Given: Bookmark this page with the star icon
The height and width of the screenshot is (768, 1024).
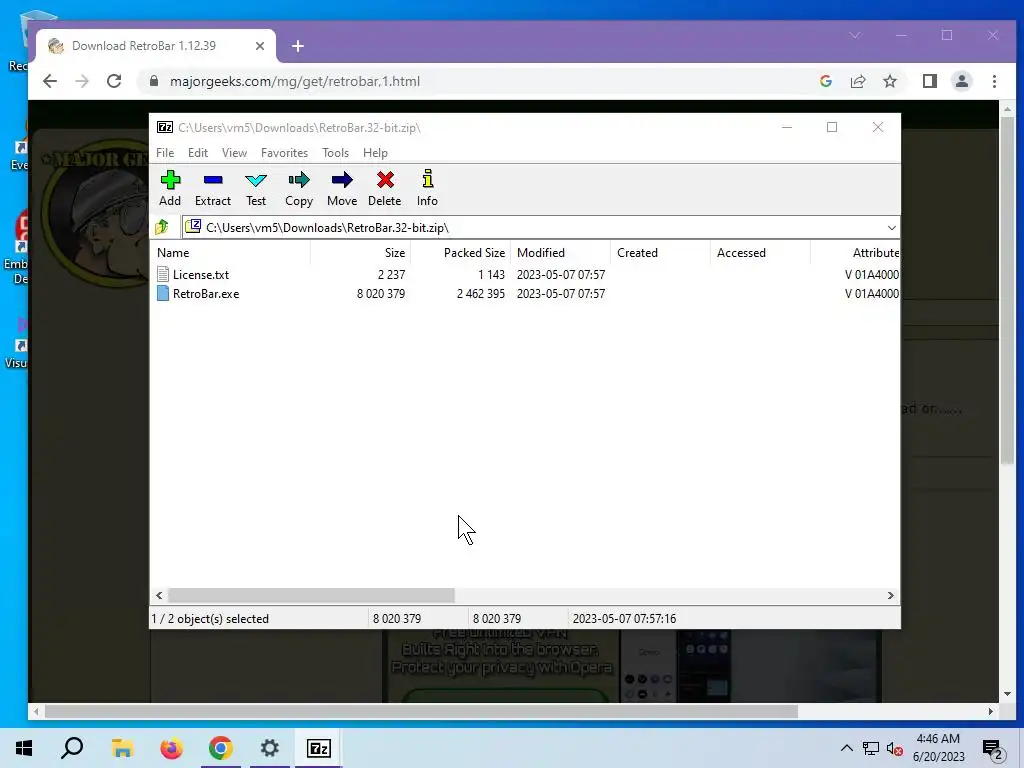Looking at the screenshot, I should 889,81.
